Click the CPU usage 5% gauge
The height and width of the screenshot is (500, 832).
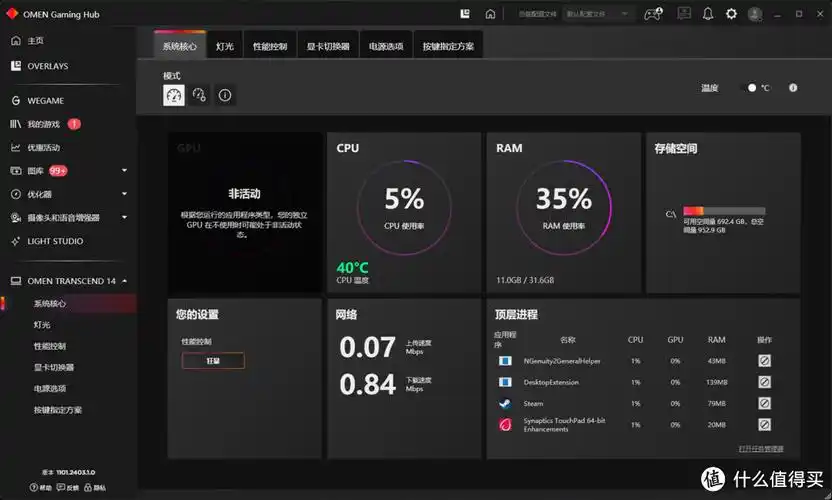pyautogui.click(x=404, y=208)
